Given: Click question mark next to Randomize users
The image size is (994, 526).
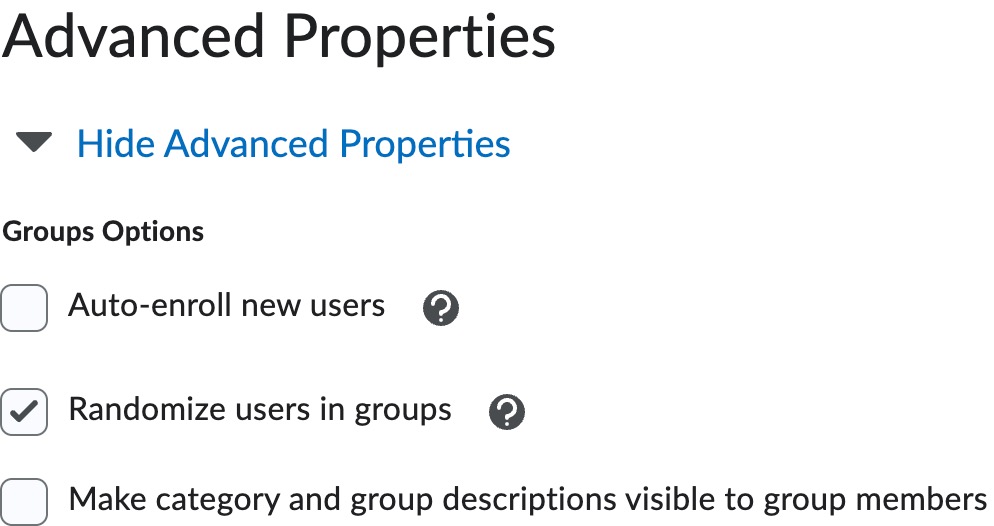Looking at the screenshot, I should pos(507,412).
